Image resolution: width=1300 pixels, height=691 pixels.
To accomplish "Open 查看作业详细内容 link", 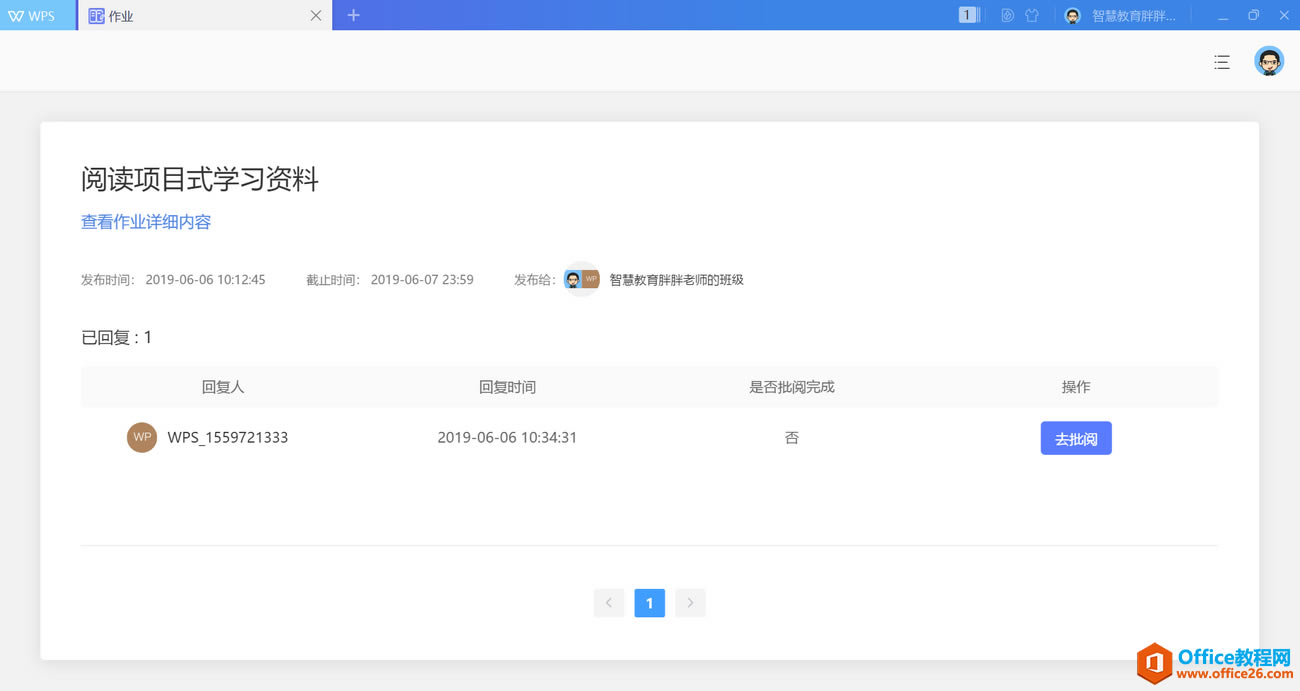I will (x=146, y=222).
